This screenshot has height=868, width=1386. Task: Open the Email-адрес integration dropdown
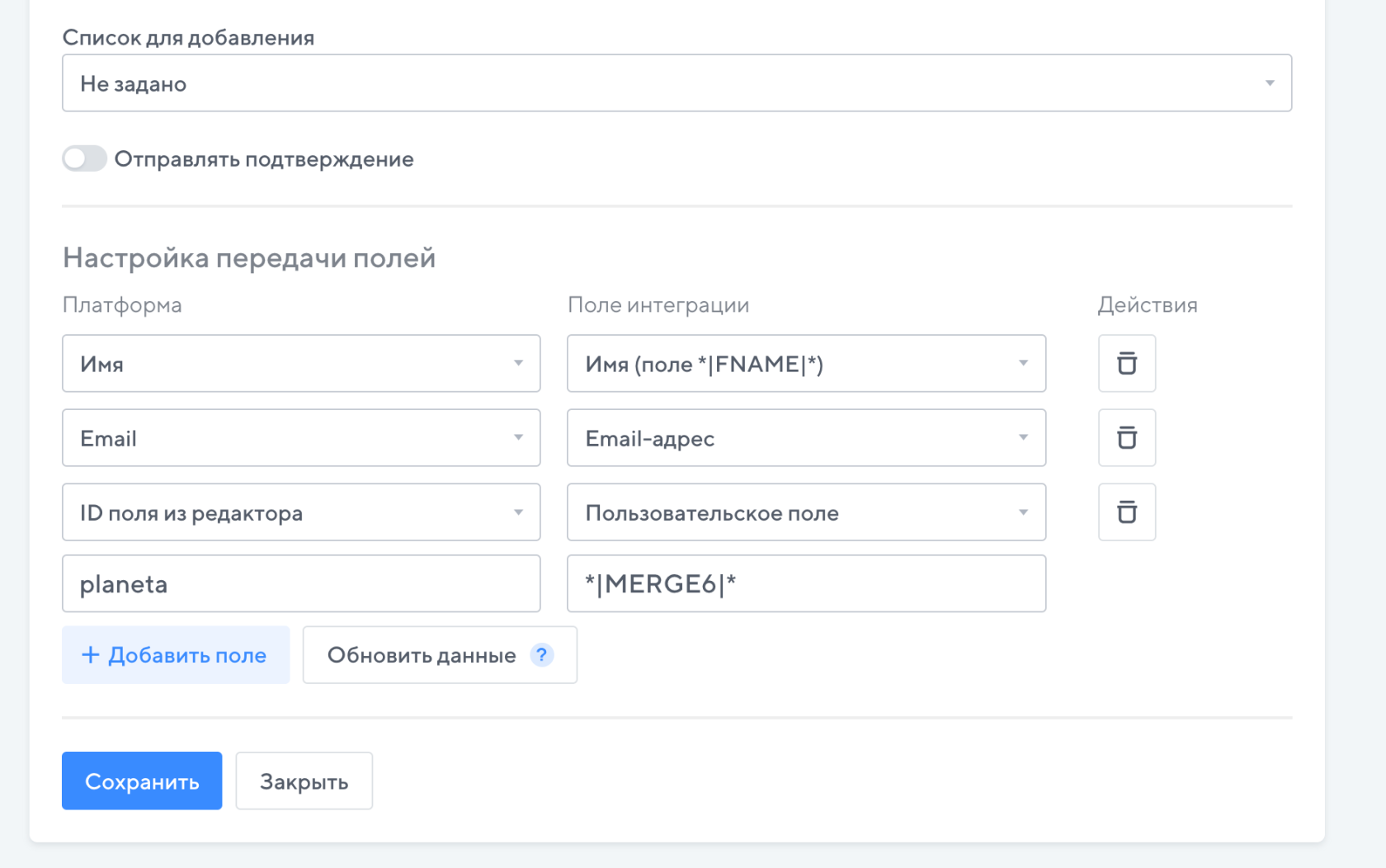[x=806, y=437]
